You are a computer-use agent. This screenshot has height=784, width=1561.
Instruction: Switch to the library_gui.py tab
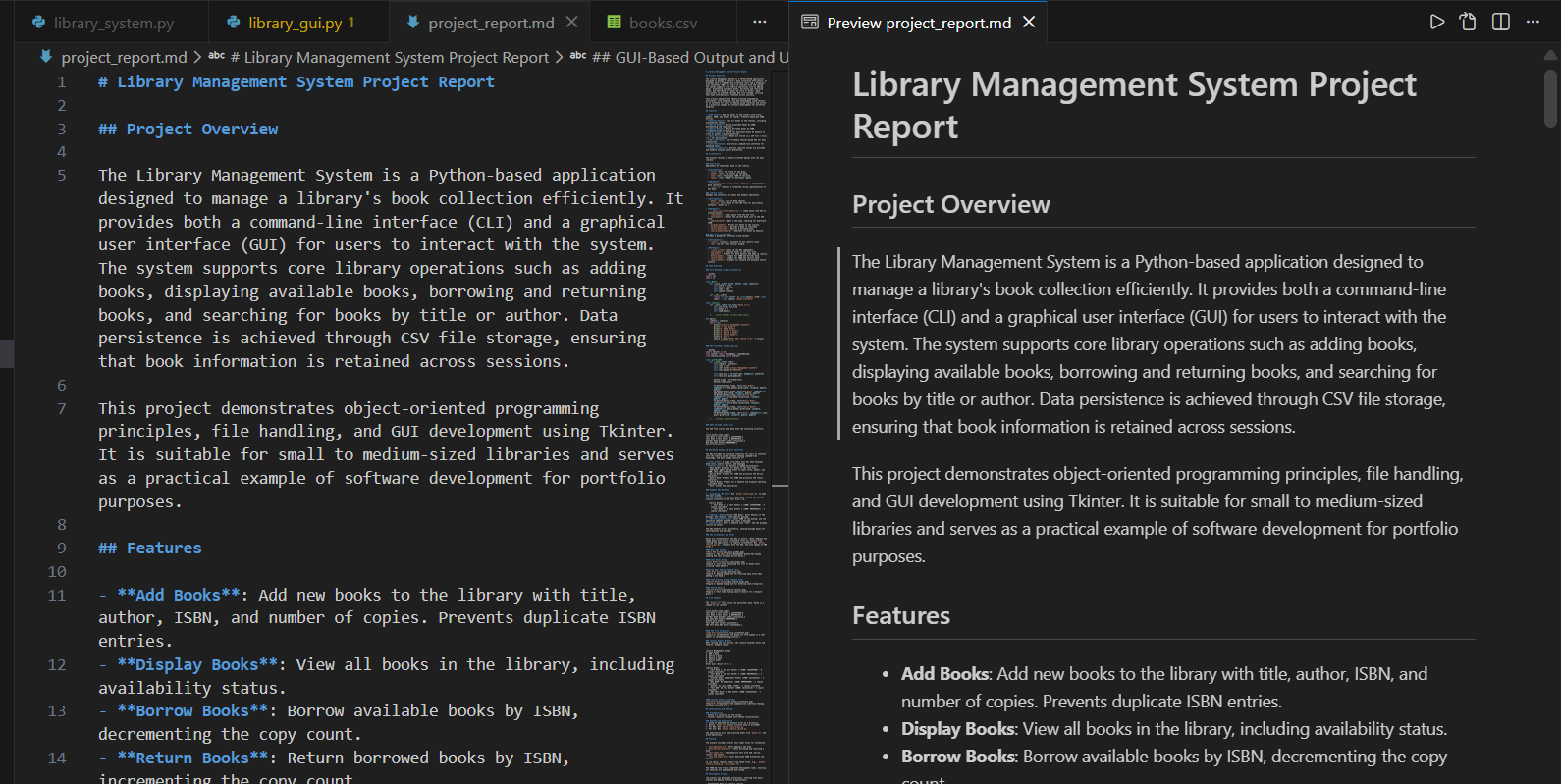295,23
